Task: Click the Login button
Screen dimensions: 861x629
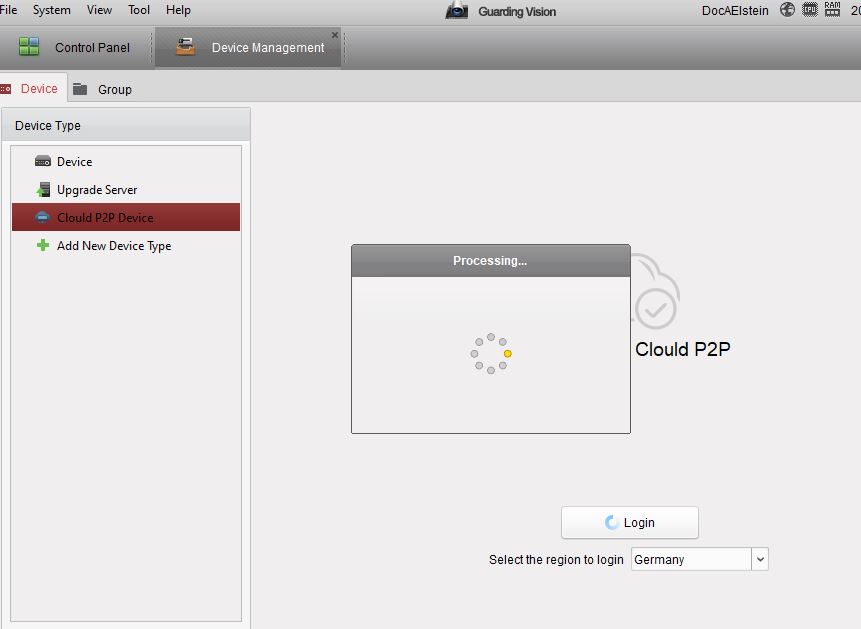Action: (630, 522)
